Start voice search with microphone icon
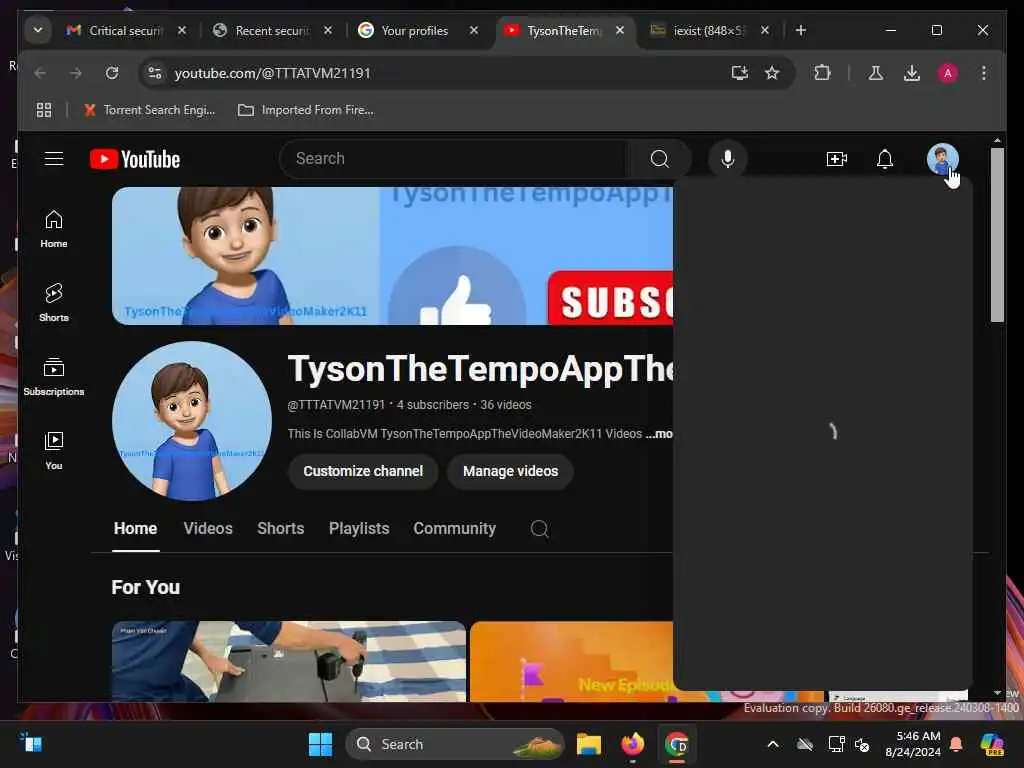This screenshot has height=768, width=1024. tap(728, 159)
